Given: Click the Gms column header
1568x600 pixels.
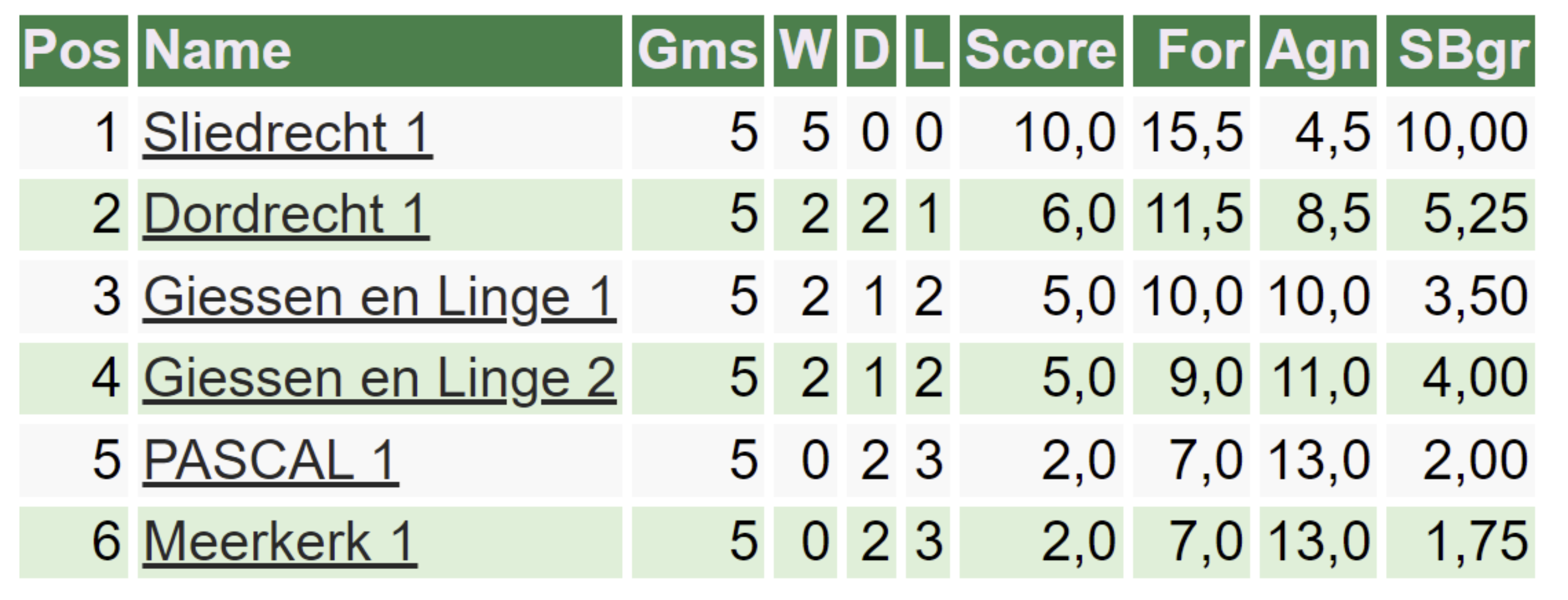Looking at the screenshot, I should coord(698,51).
